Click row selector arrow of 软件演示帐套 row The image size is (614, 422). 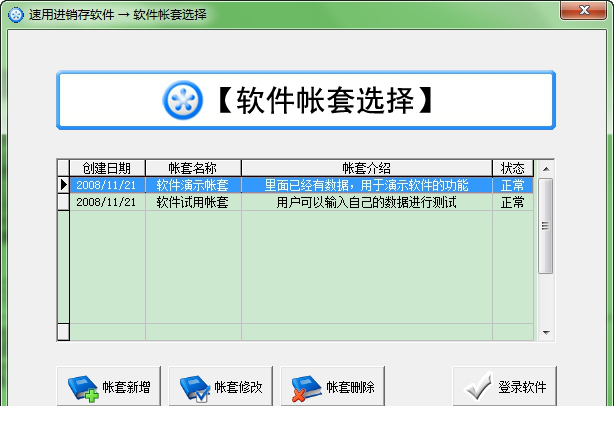pyautogui.click(x=63, y=185)
